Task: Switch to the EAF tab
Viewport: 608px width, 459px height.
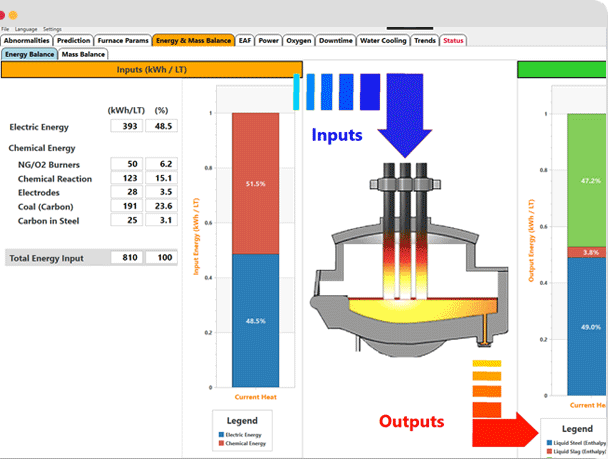Action: click(x=245, y=40)
